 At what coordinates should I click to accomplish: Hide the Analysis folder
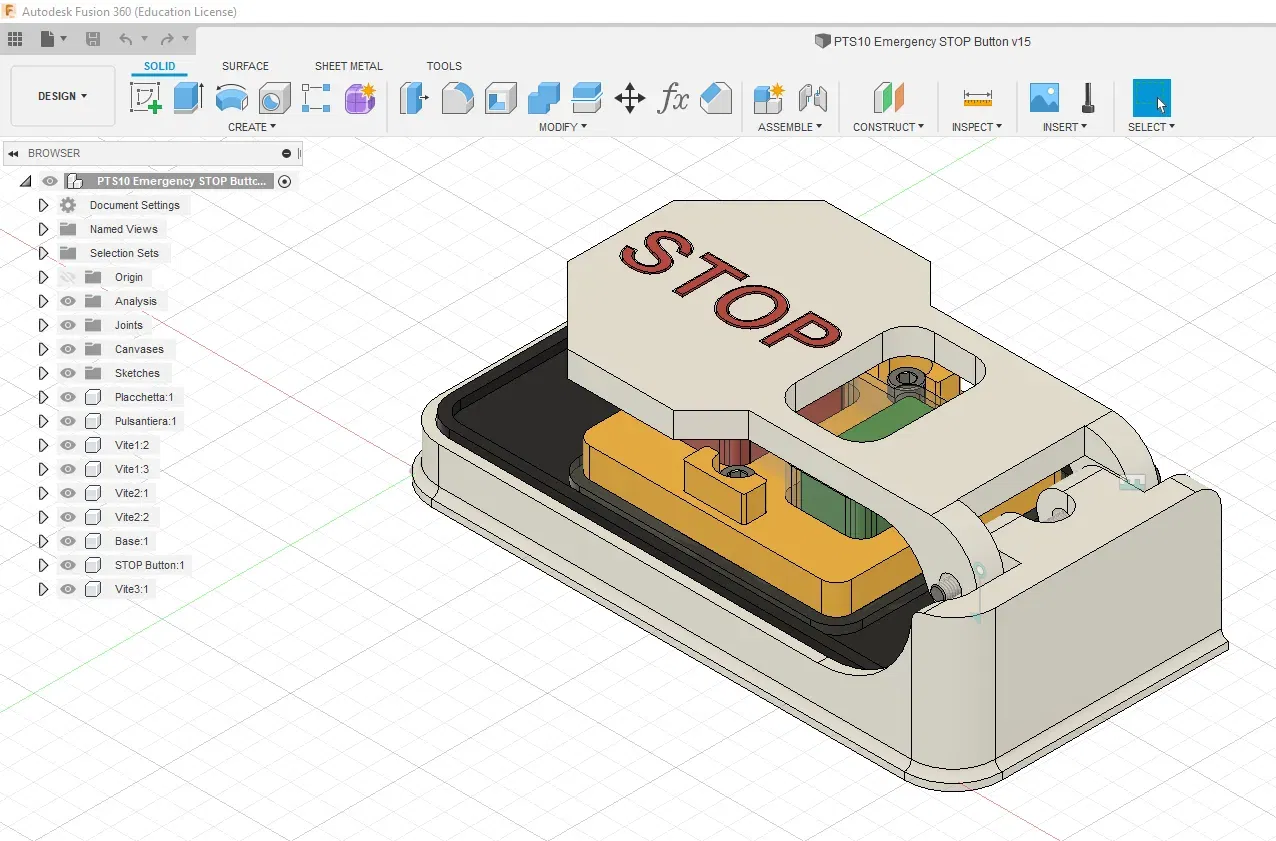pos(68,301)
